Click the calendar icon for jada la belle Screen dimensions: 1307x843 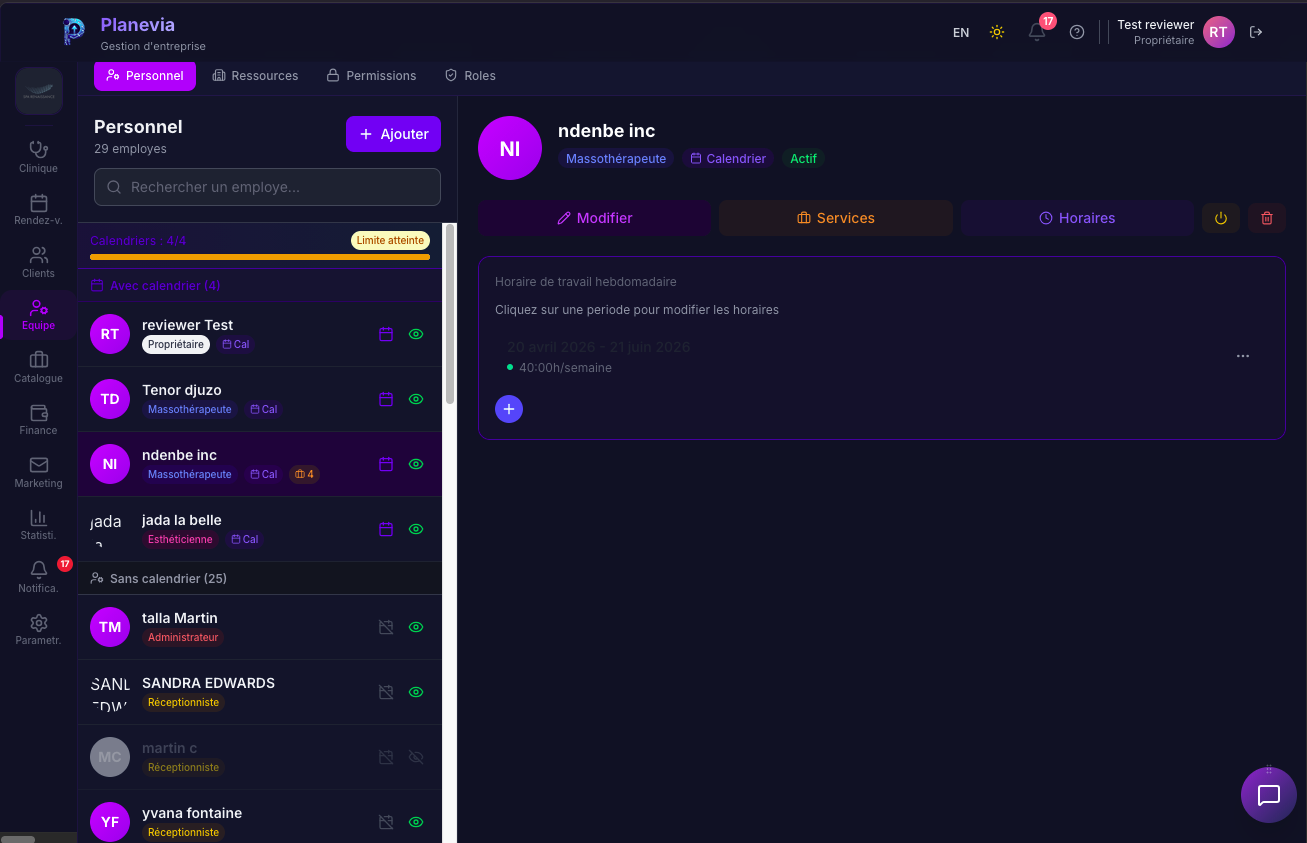(386, 529)
